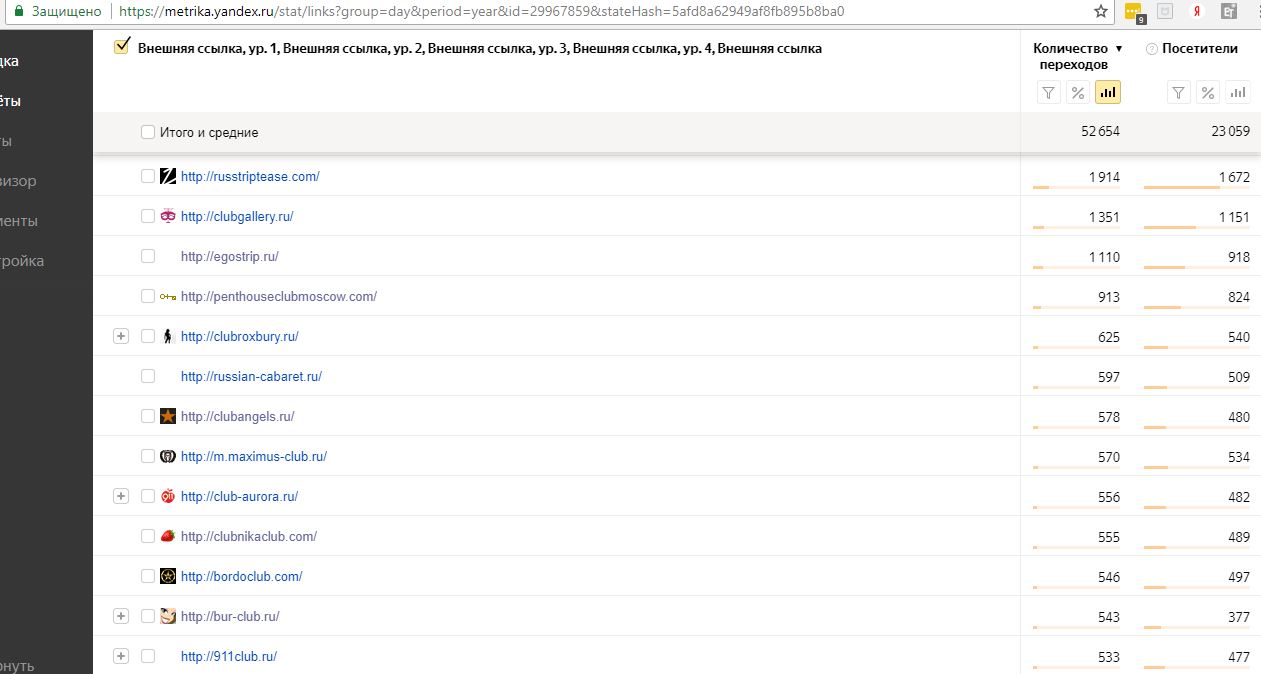Follow the http://clubgallery.ru/ link

[x=237, y=217]
